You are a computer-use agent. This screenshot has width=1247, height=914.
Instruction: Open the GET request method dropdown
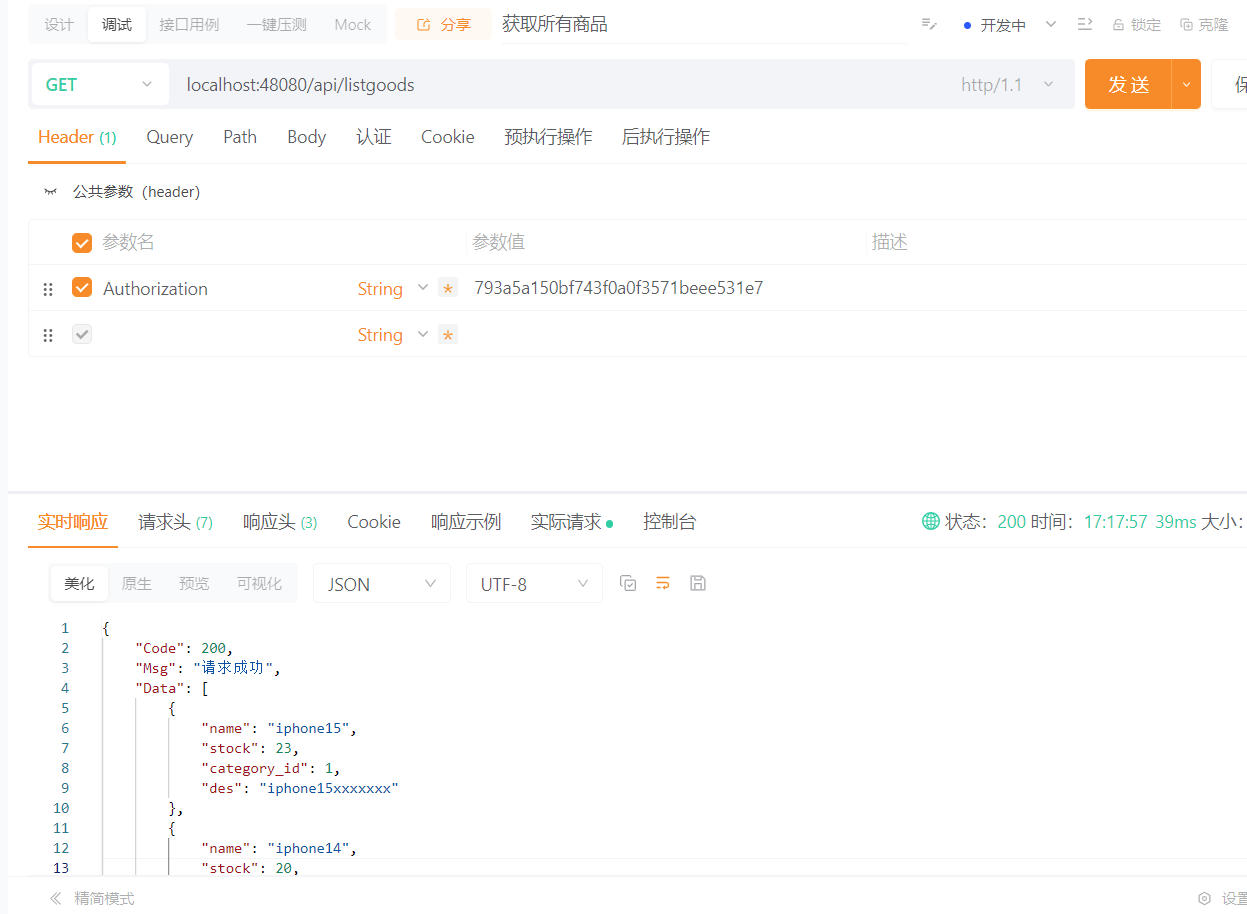97,85
